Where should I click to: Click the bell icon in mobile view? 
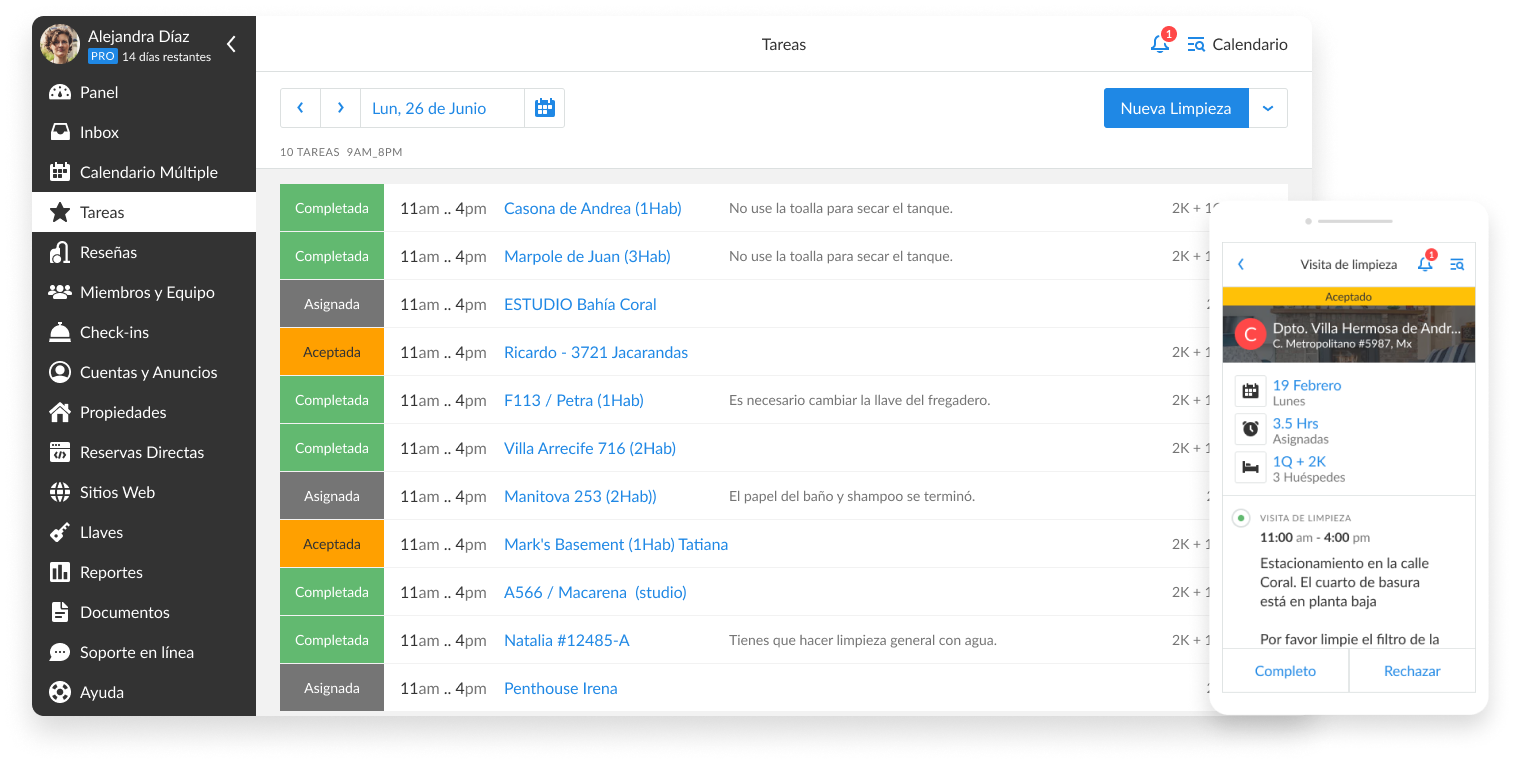(x=1425, y=264)
